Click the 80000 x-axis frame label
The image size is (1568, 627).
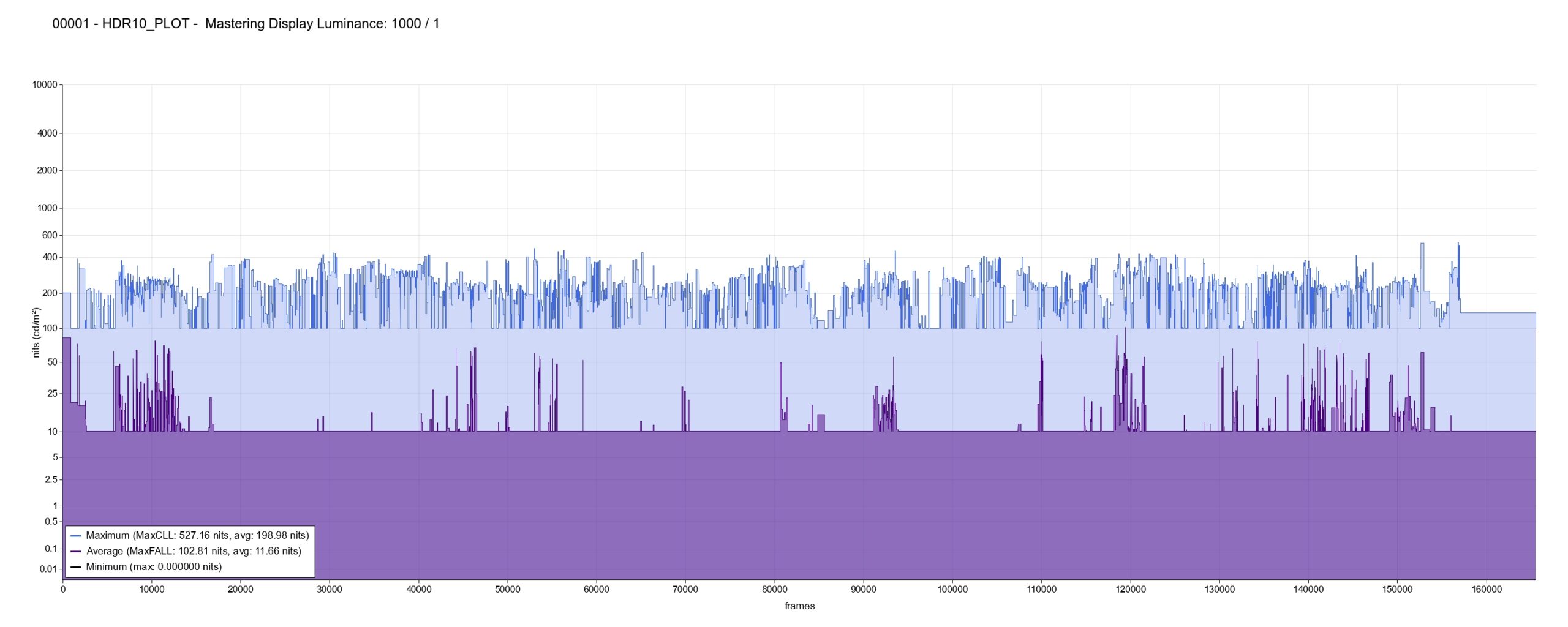pyautogui.click(x=775, y=590)
